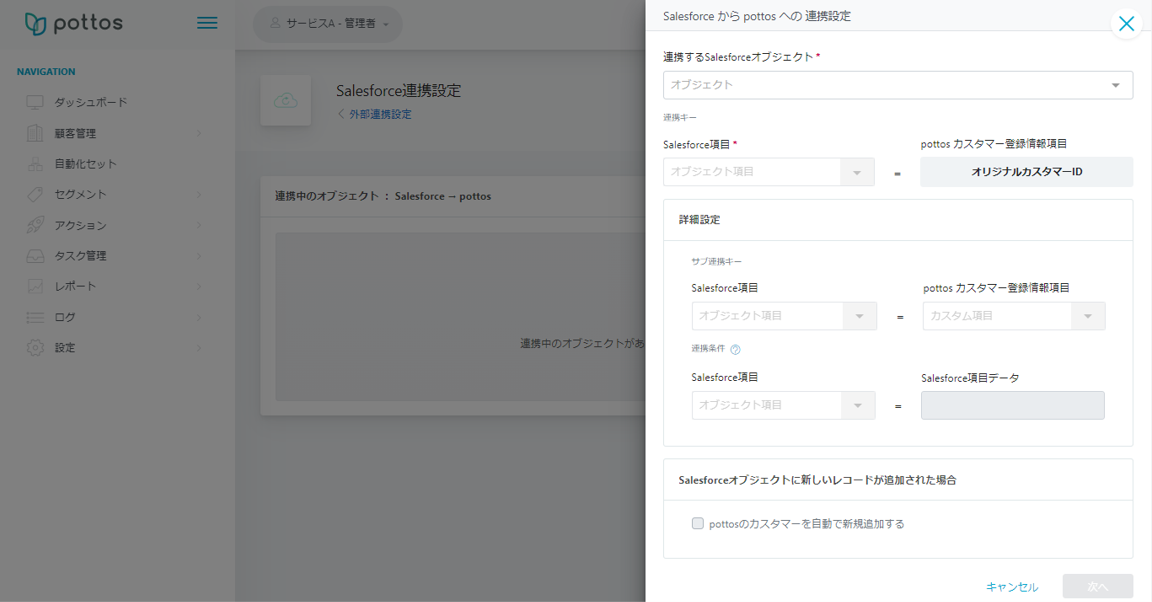Image resolution: width=1152 pixels, height=602 pixels.
Task: Click the customer management icon
Action: pyautogui.click(x=35, y=133)
